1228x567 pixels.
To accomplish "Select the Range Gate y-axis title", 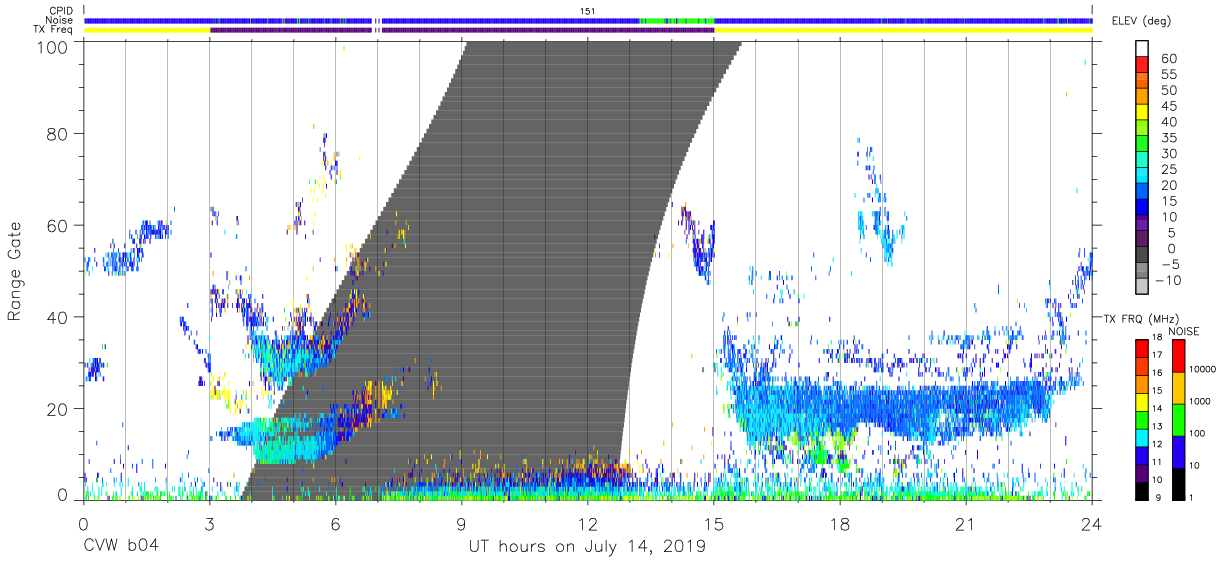I will [15, 272].
